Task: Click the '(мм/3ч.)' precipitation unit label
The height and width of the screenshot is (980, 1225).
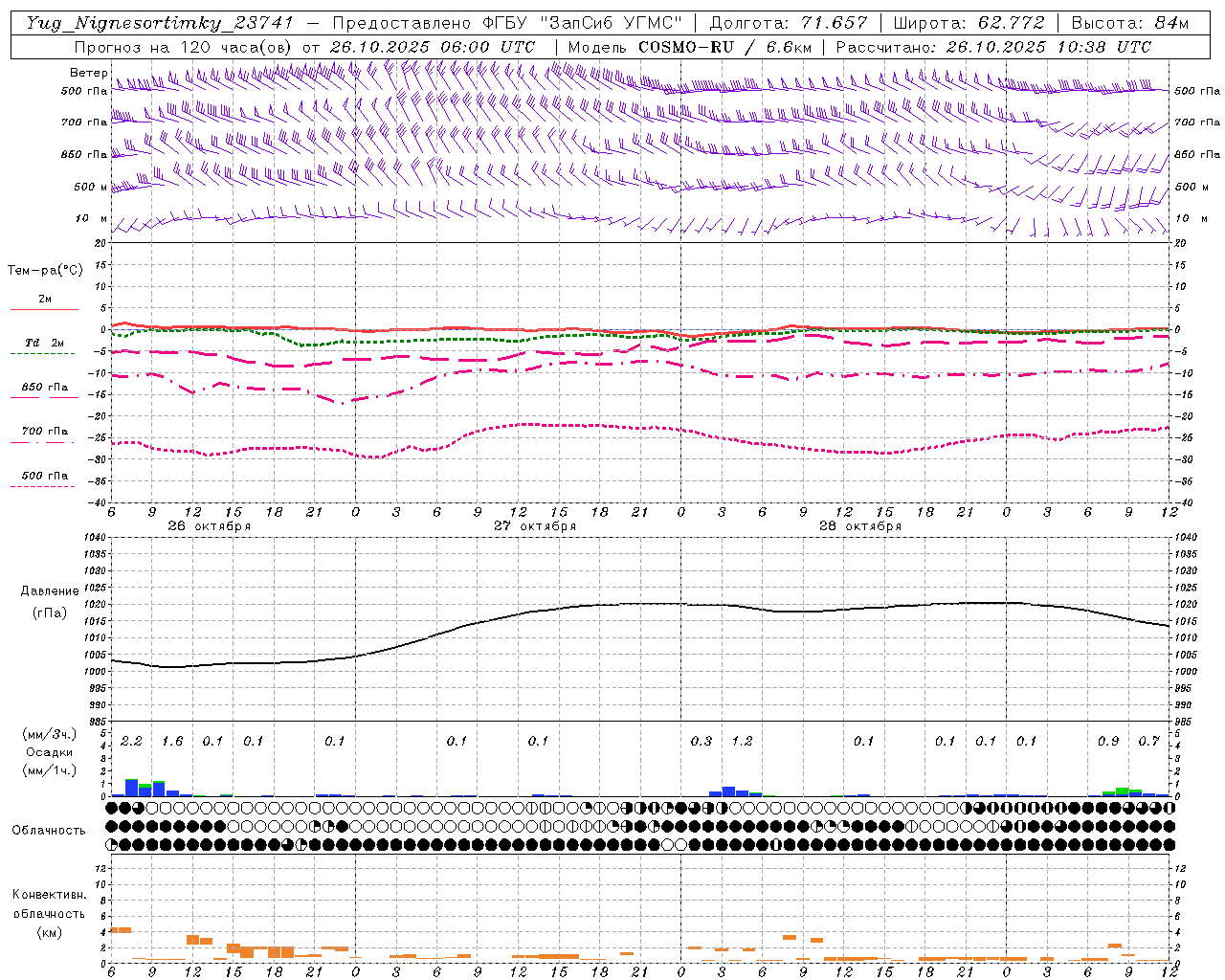Action: pos(50,734)
